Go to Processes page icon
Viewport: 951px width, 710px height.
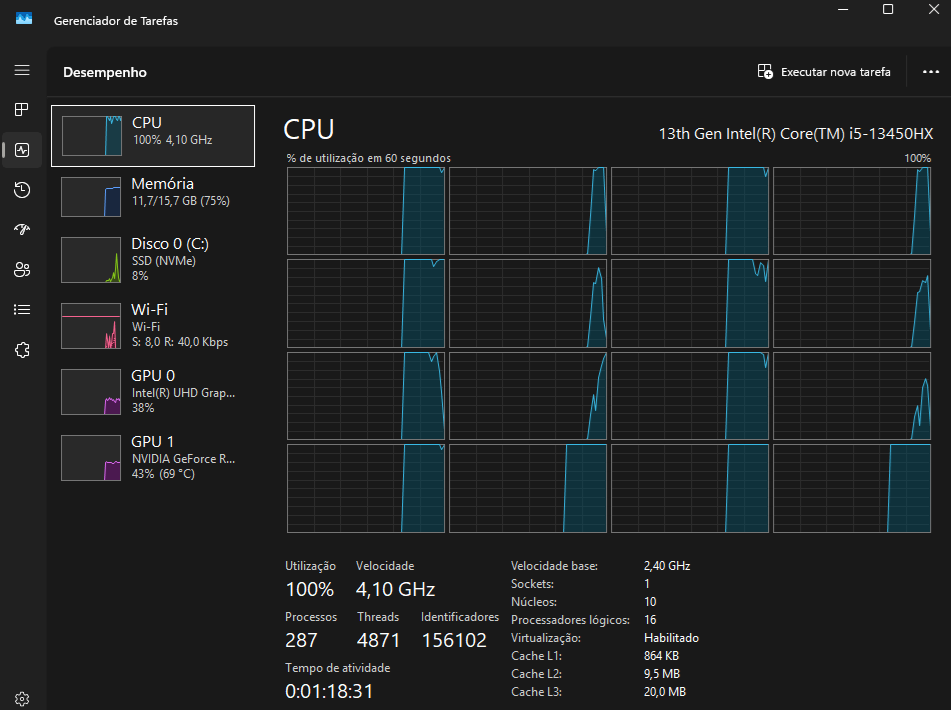[x=22, y=110]
